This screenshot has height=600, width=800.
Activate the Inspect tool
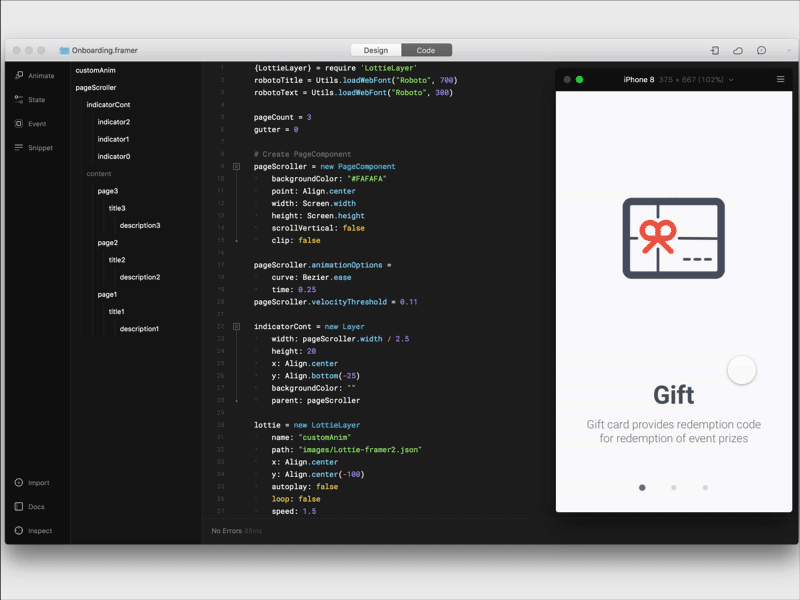coord(33,531)
